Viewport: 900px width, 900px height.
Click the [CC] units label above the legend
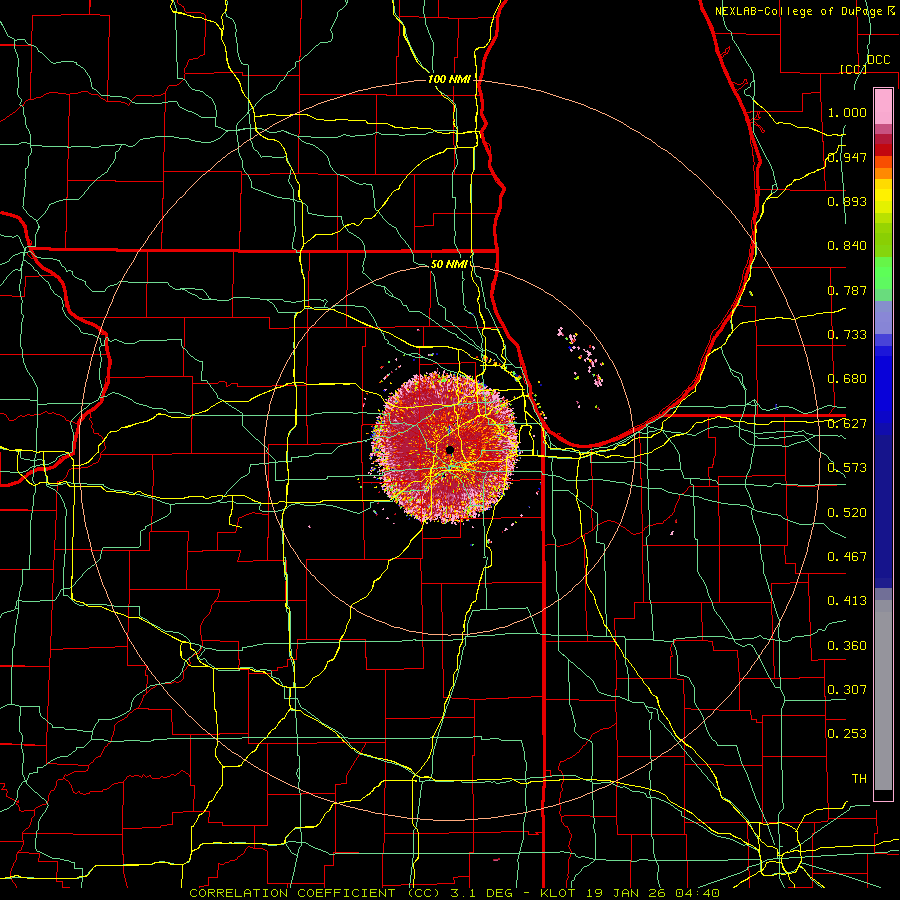[853, 69]
